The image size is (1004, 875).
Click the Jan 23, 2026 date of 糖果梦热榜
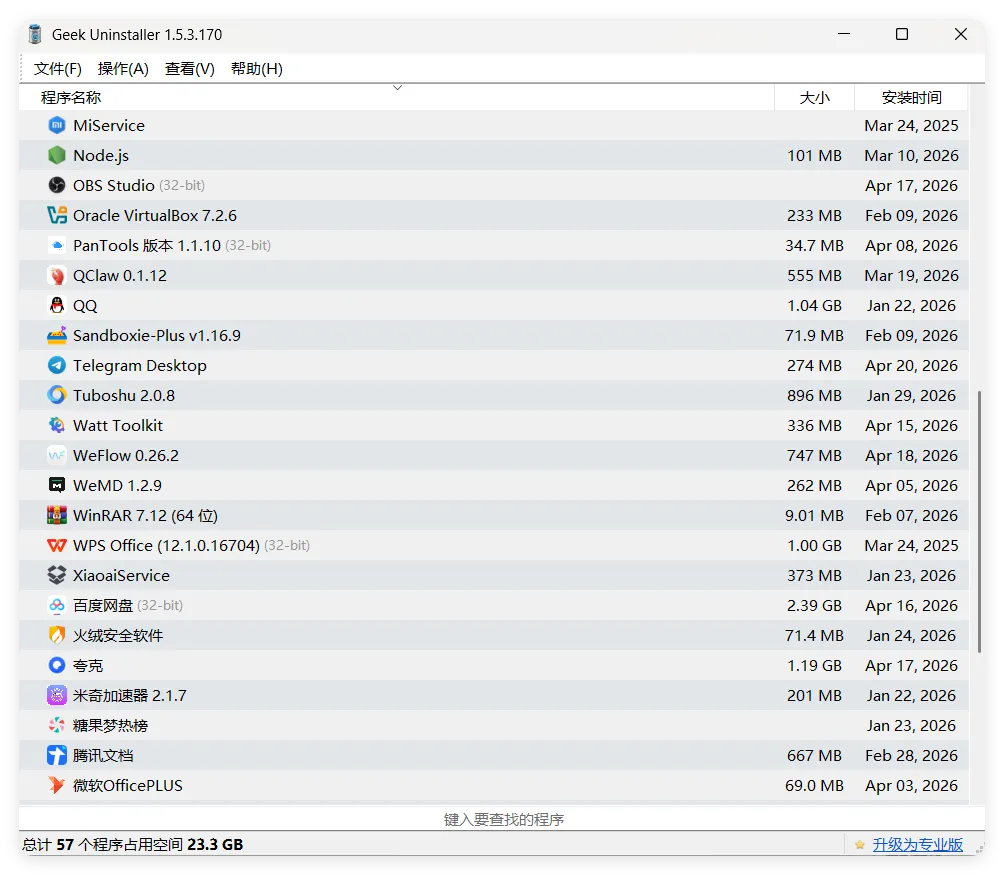[x=911, y=725]
